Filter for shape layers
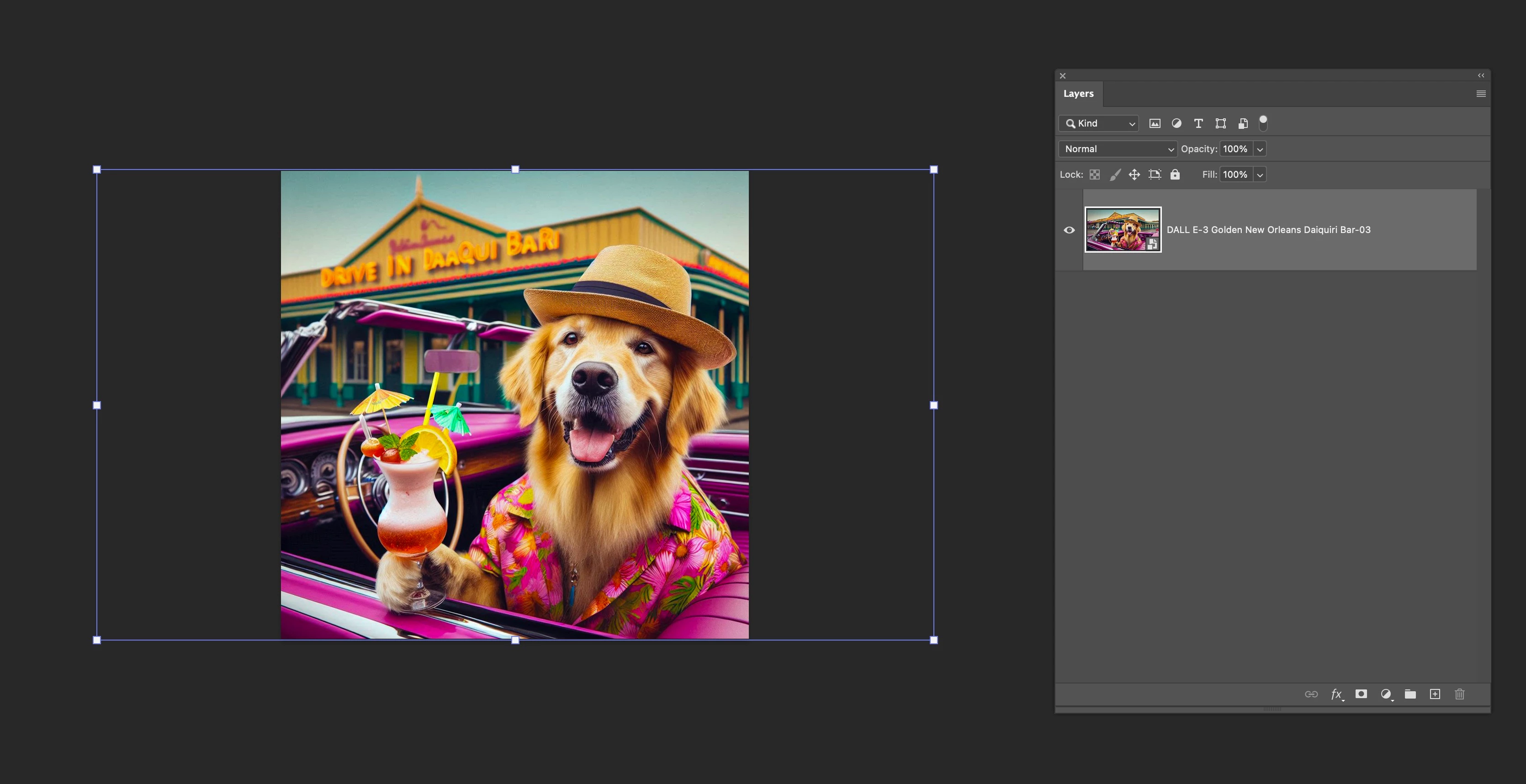 (1220, 123)
